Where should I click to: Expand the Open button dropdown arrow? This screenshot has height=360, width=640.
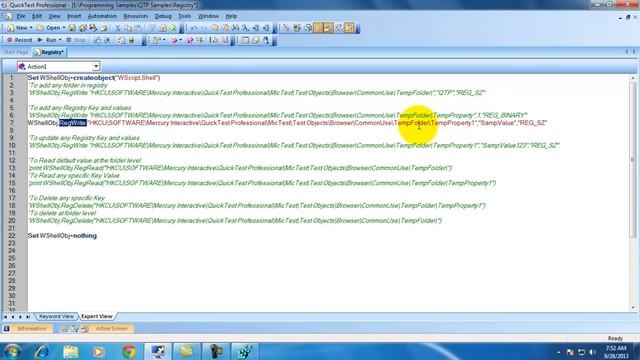tap(64, 28)
